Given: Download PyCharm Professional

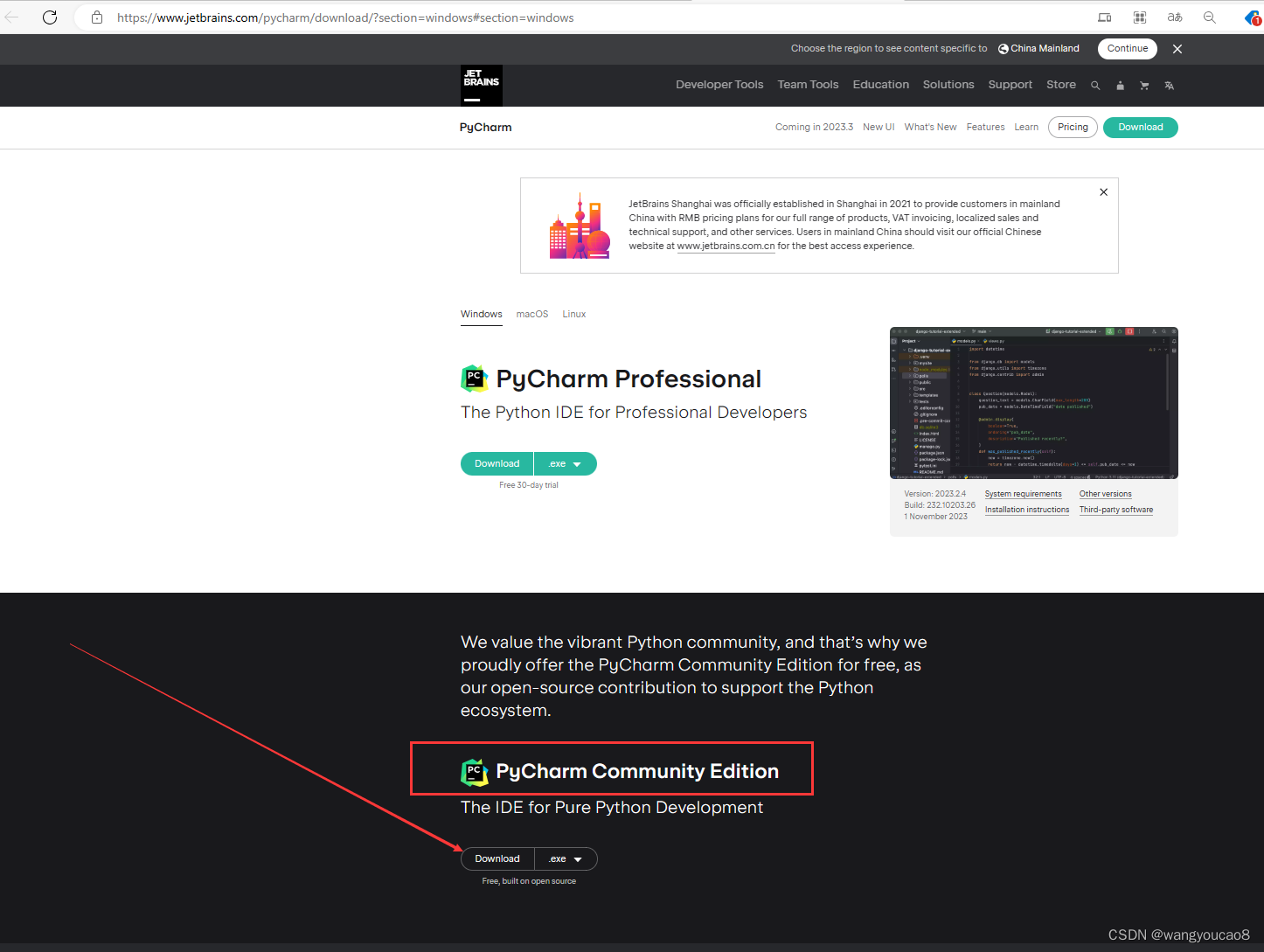Looking at the screenshot, I should tap(496, 463).
